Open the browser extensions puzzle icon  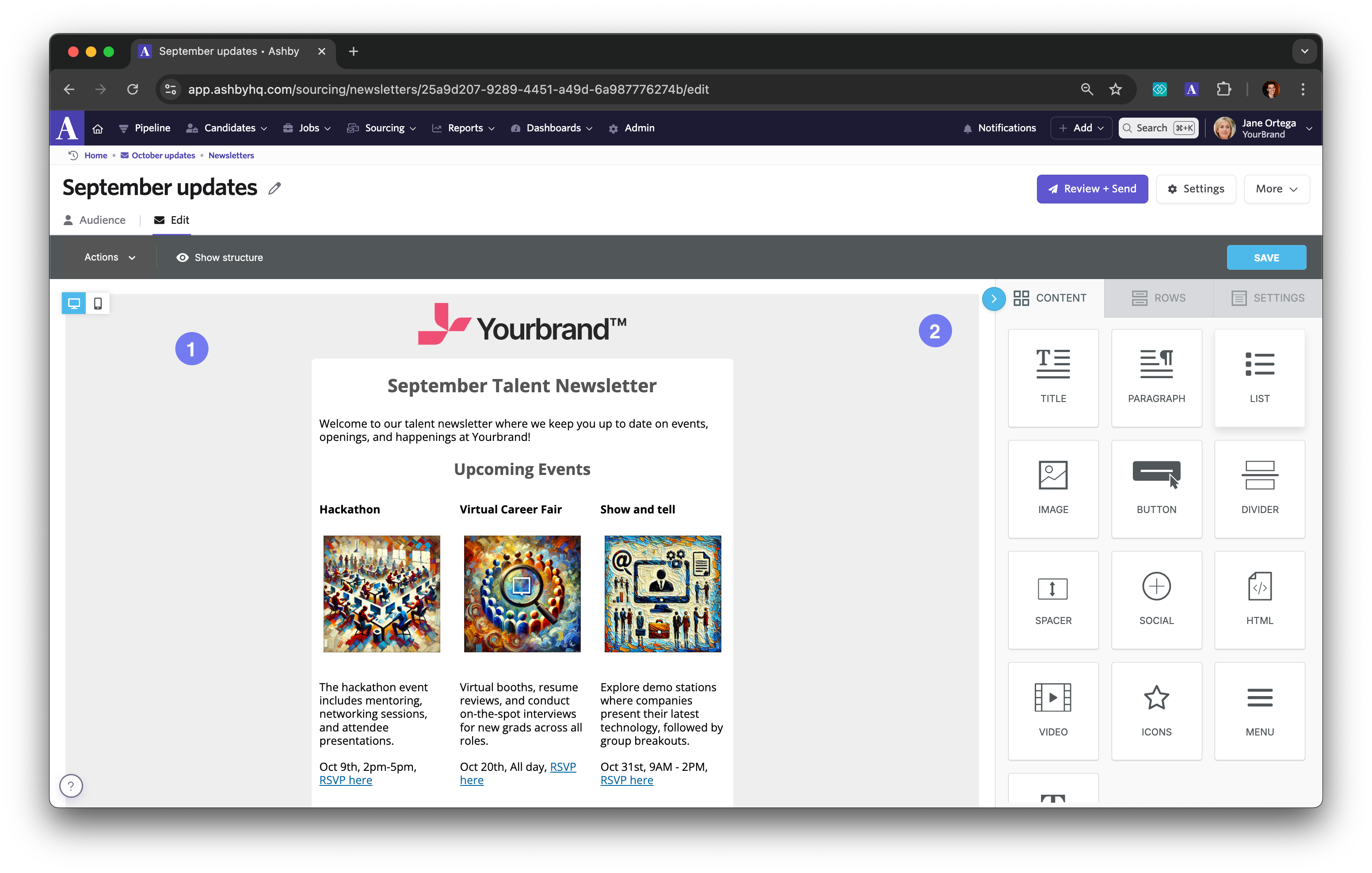pos(1223,89)
